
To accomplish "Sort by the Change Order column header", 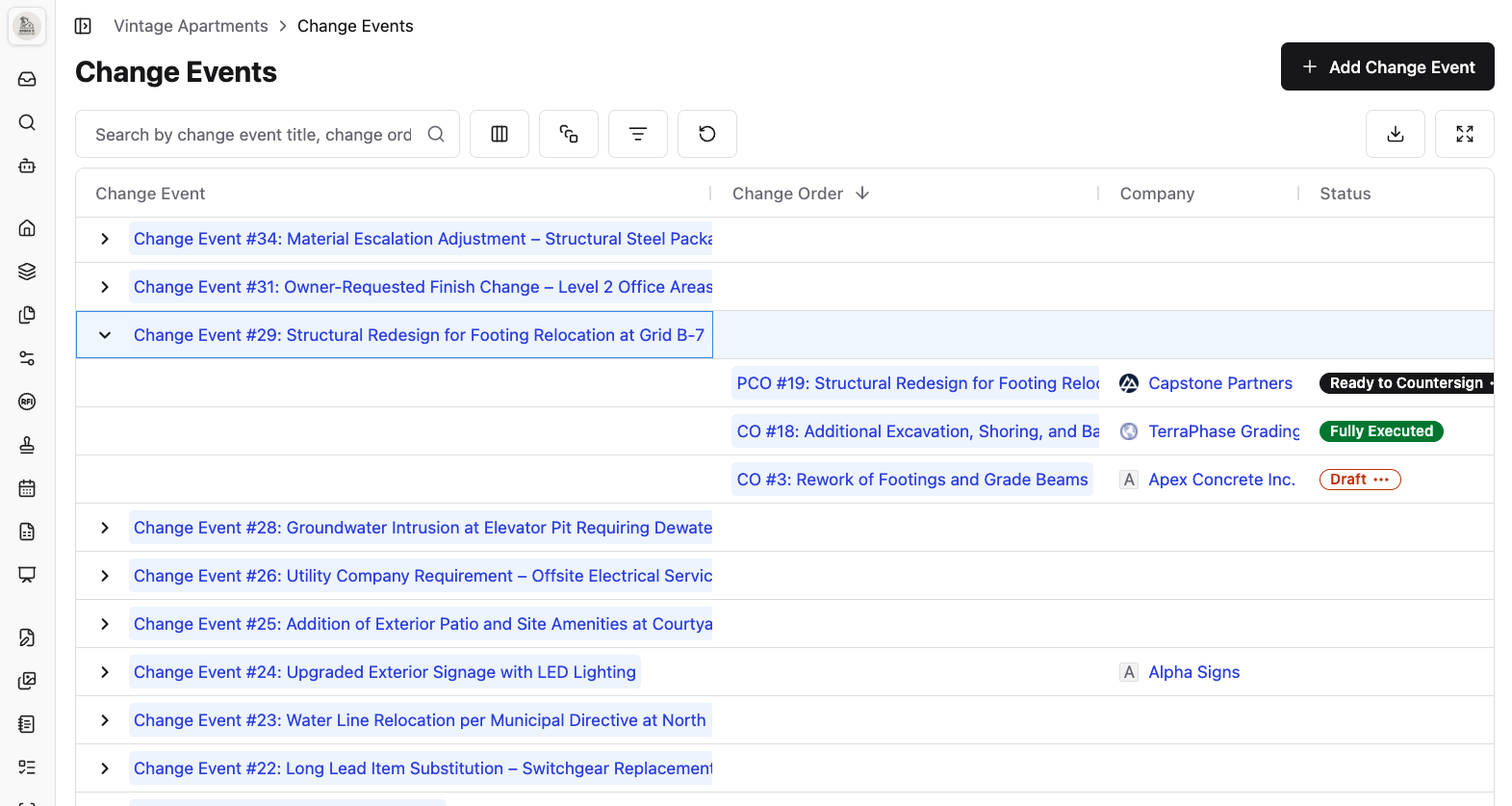I will [800, 194].
